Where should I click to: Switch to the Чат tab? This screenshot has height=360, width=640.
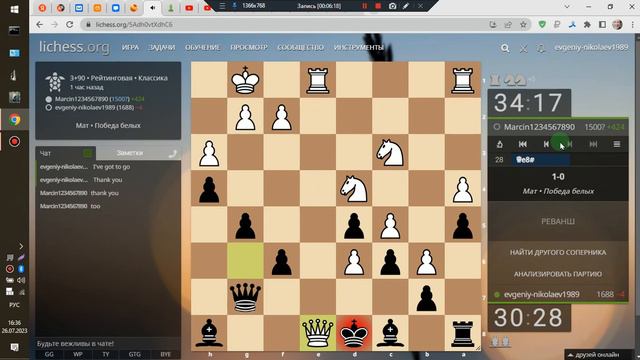point(45,153)
